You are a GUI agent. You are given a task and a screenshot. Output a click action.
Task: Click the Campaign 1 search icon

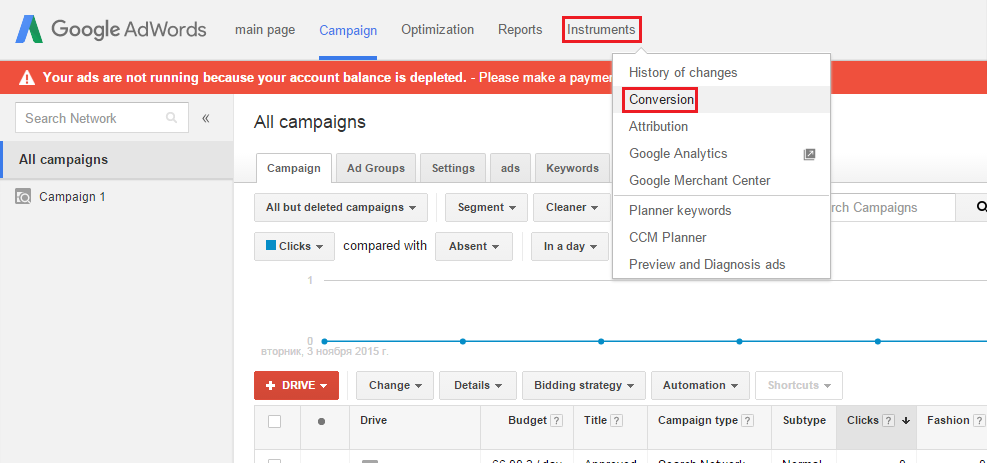point(23,197)
